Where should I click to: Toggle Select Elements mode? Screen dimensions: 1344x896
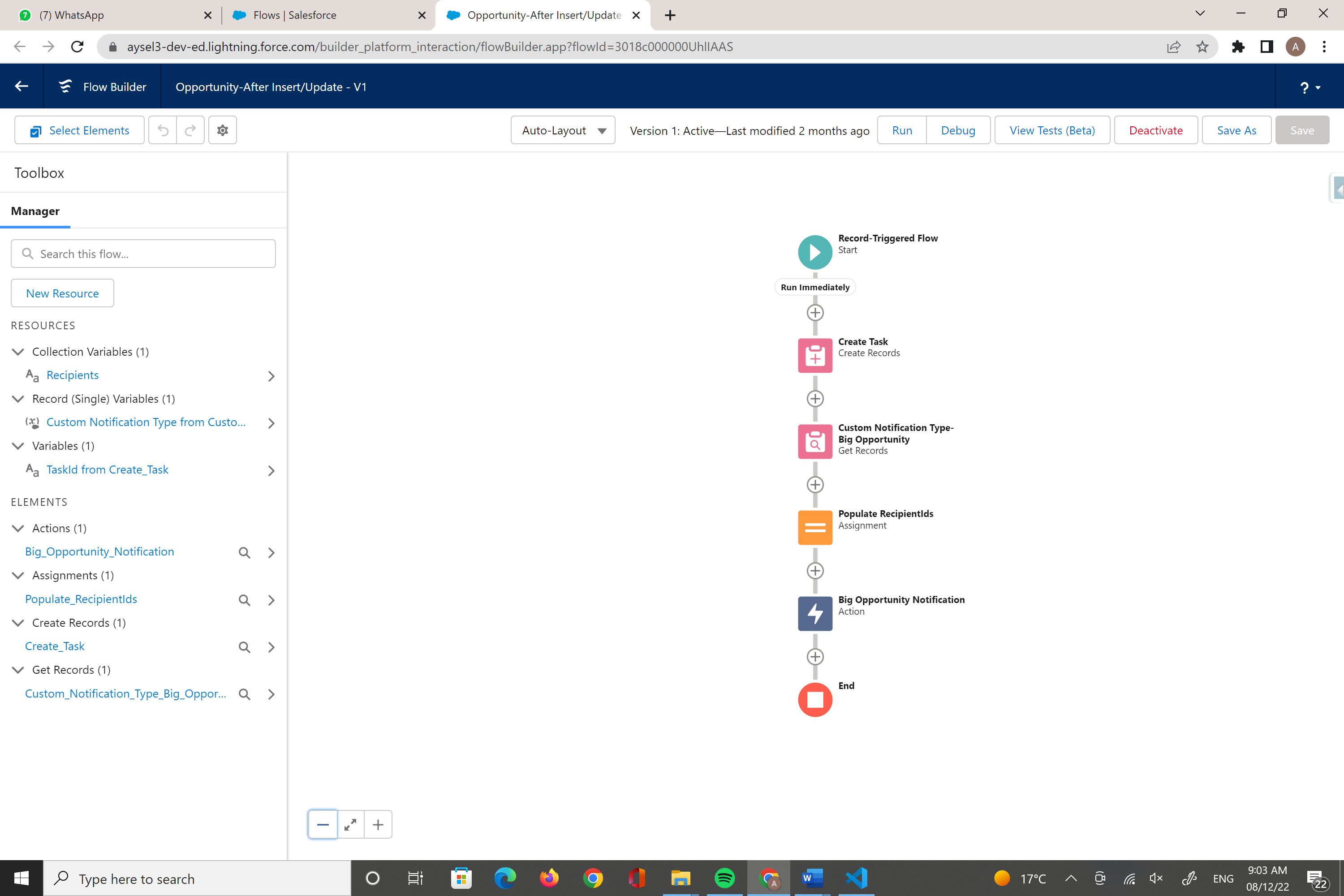coord(79,130)
